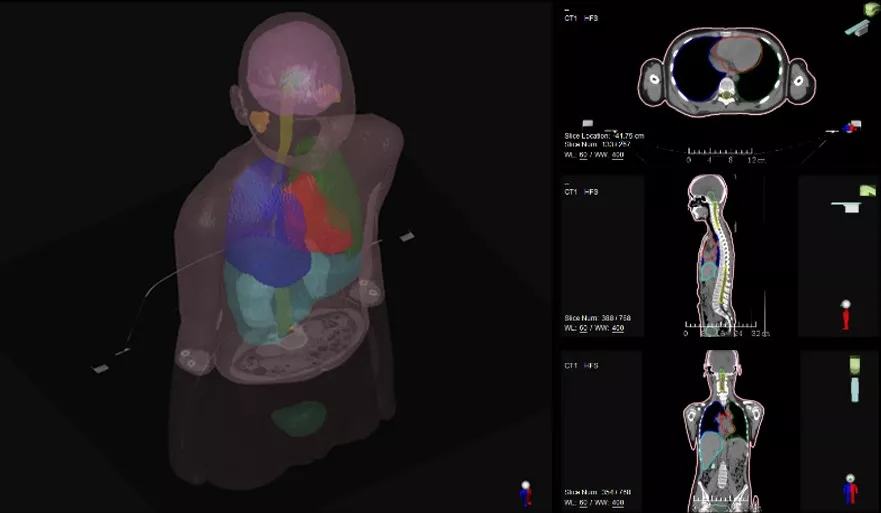Click the green head-end icon in coronal view
This screenshot has width=881, height=513.
tap(854, 362)
